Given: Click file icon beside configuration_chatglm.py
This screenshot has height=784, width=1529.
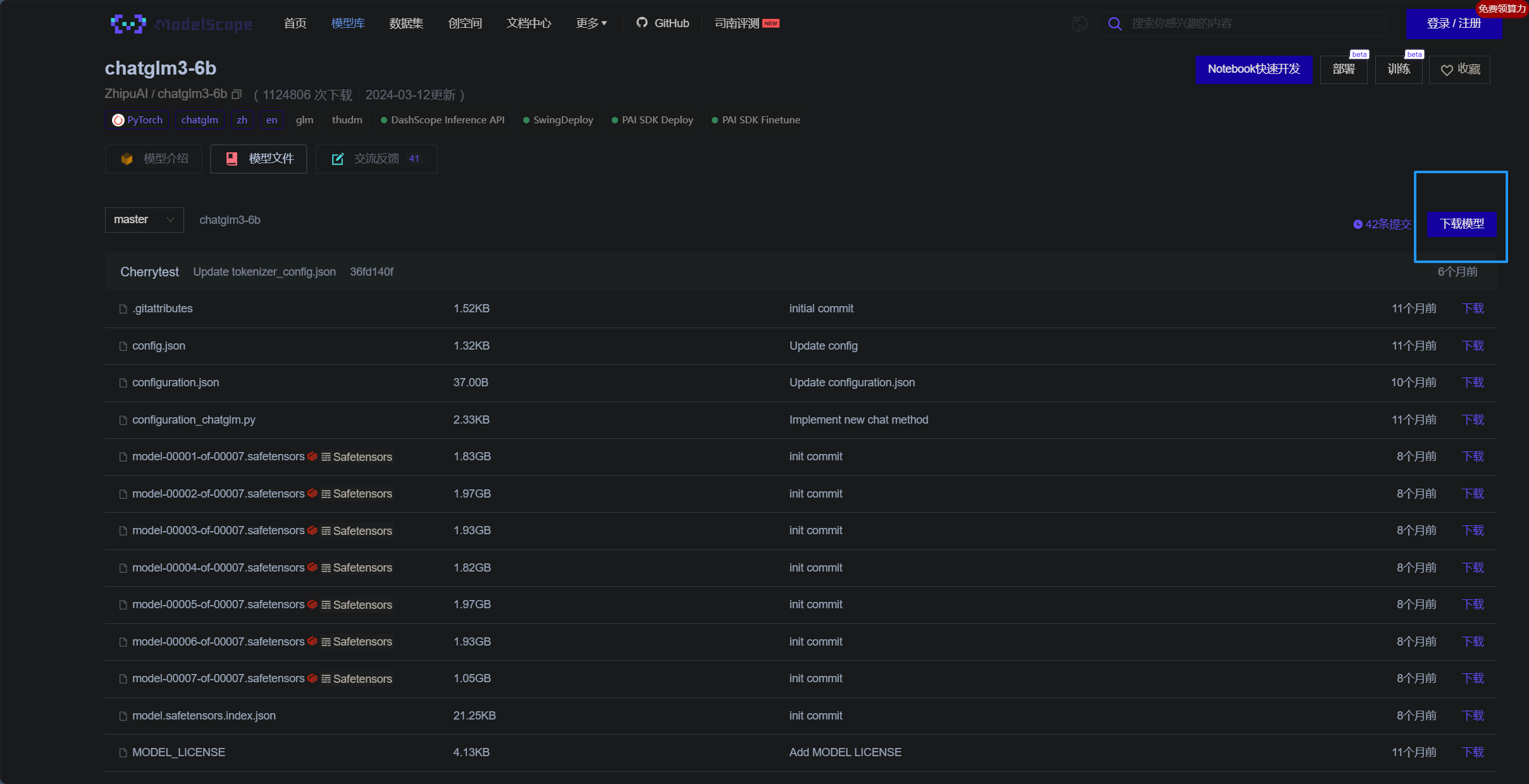Looking at the screenshot, I should [123, 420].
